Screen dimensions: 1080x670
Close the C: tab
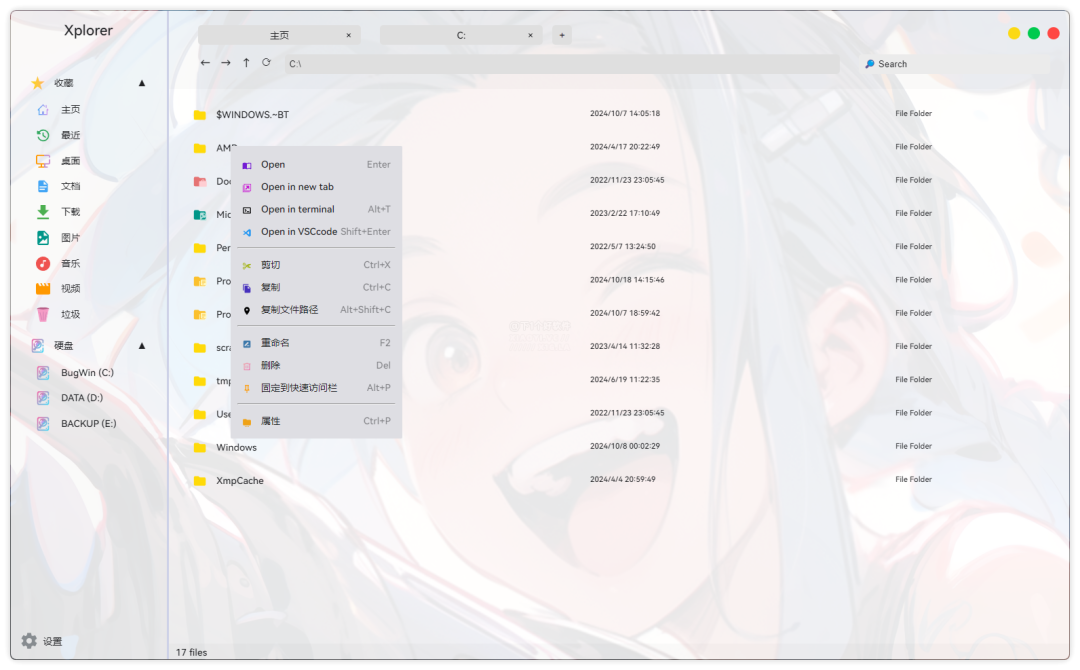(531, 35)
